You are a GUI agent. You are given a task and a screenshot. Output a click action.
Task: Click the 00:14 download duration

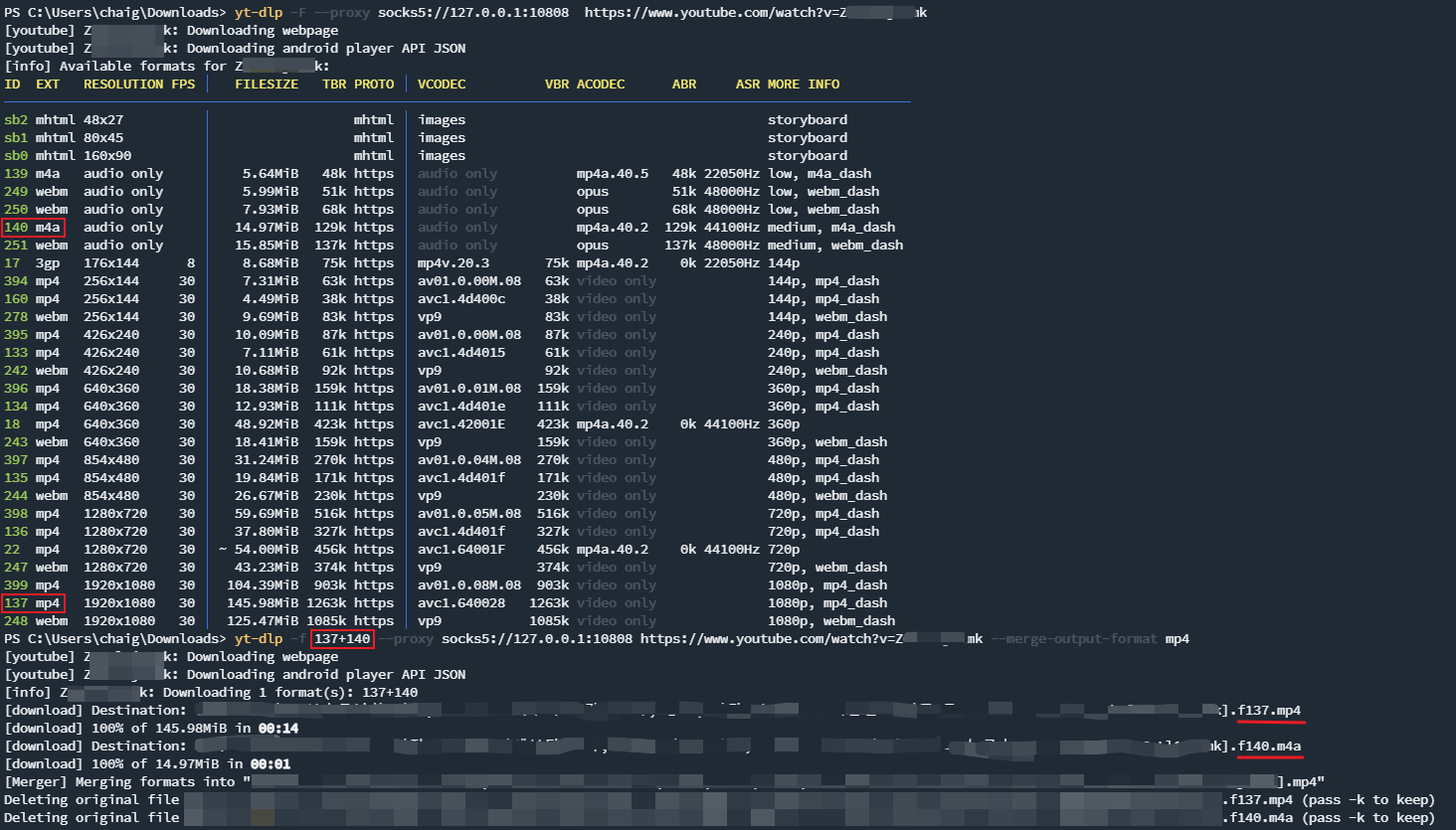(278, 729)
